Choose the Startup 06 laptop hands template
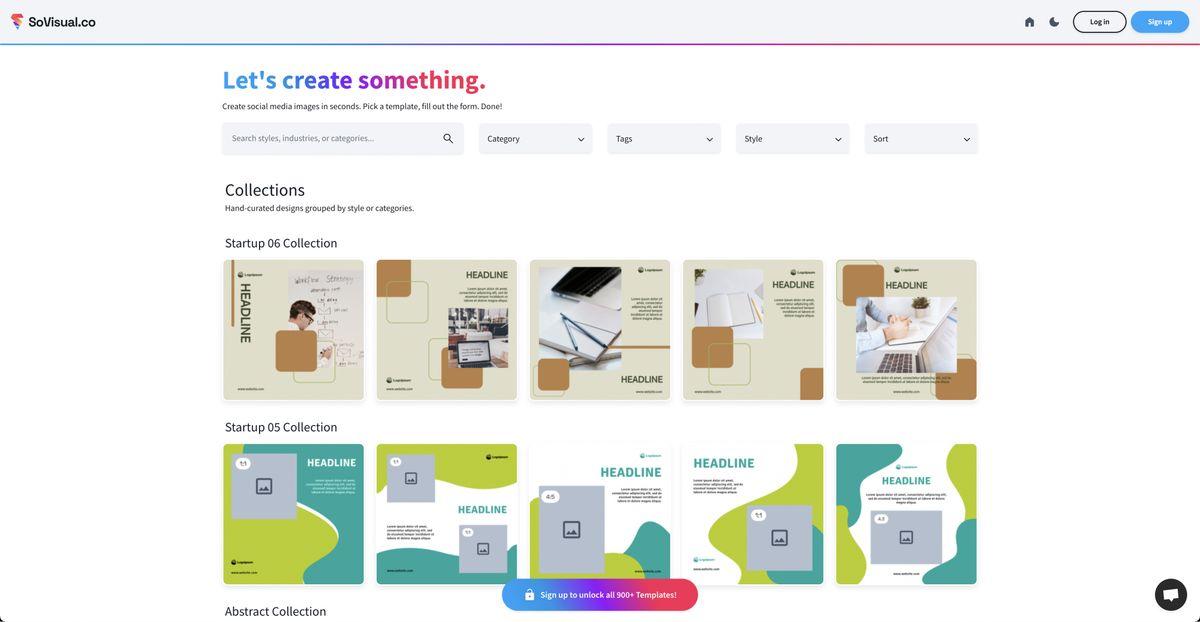Image resolution: width=1200 pixels, height=622 pixels. (x=906, y=330)
